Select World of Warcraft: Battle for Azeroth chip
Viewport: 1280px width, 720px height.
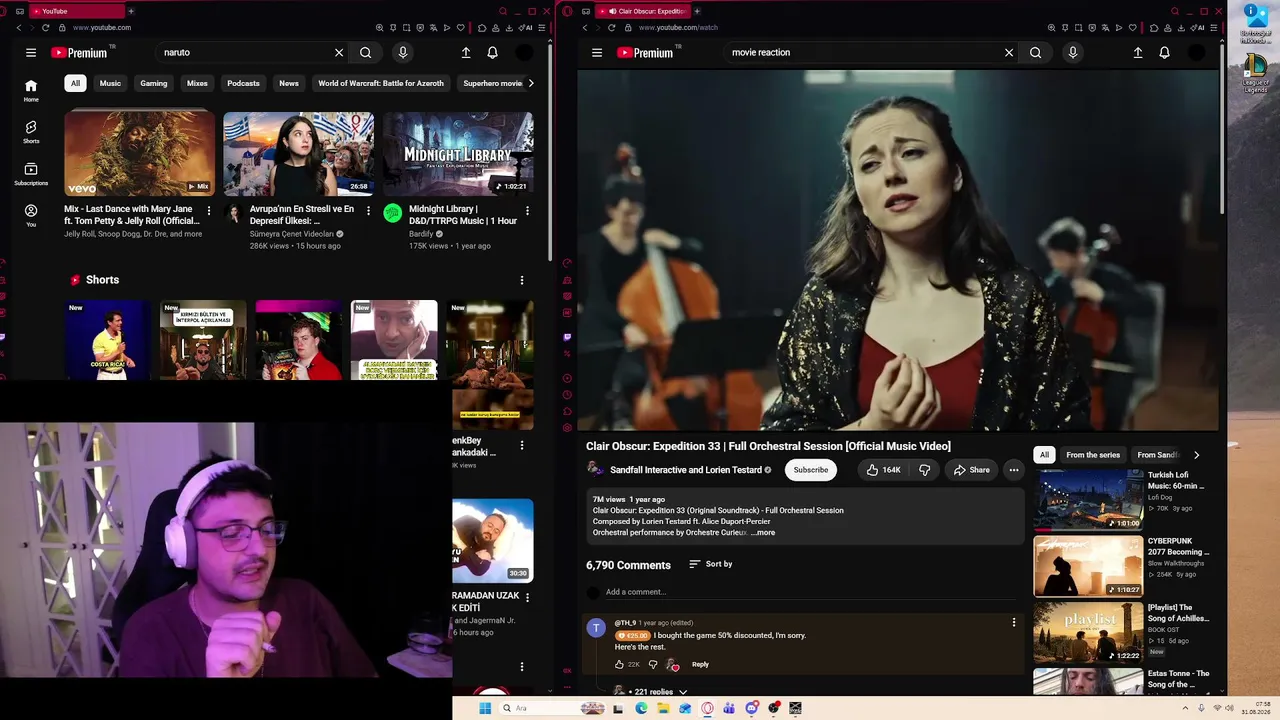(x=381, y=83)
